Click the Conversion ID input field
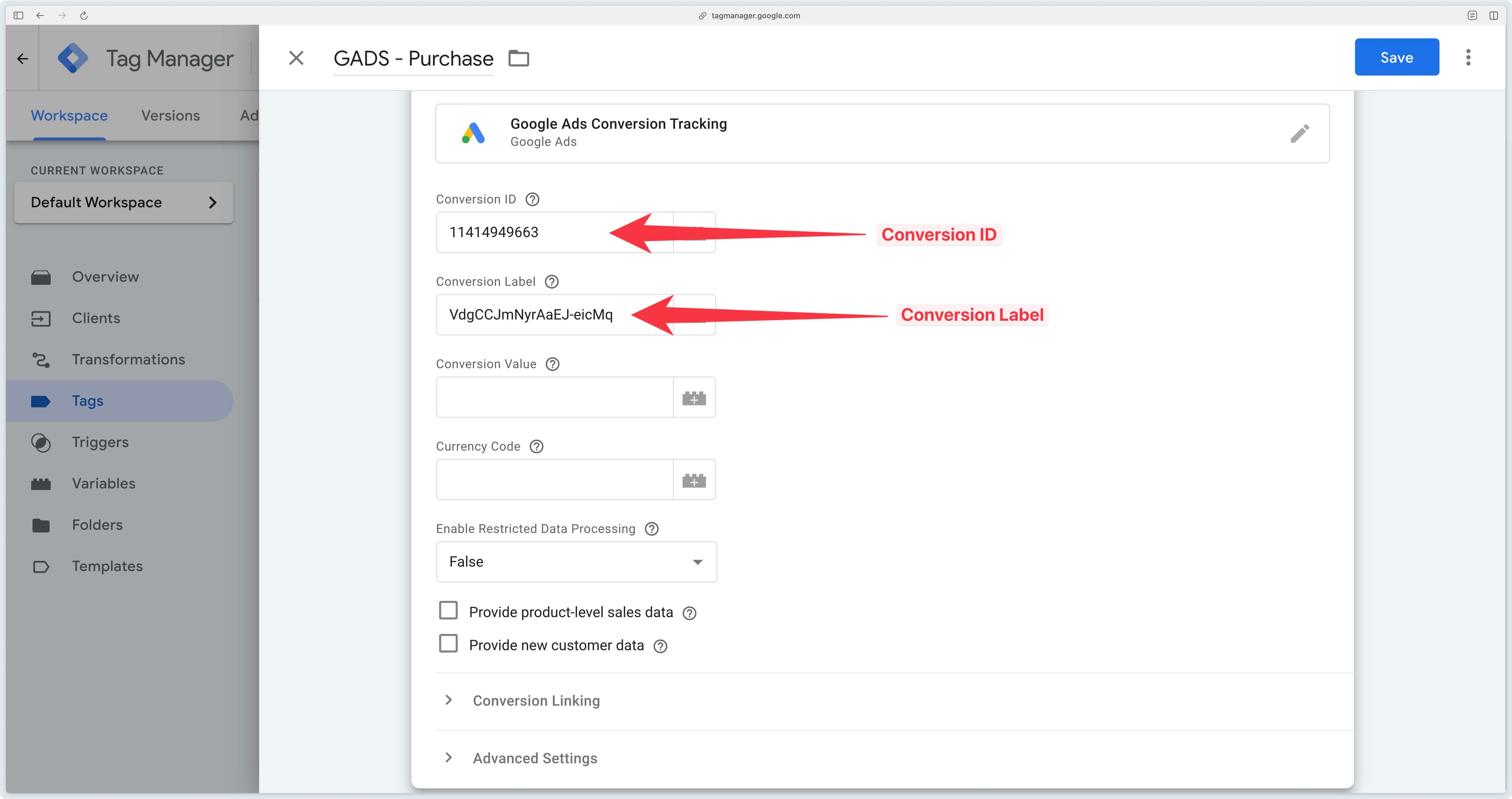 (x=554, y=232)
